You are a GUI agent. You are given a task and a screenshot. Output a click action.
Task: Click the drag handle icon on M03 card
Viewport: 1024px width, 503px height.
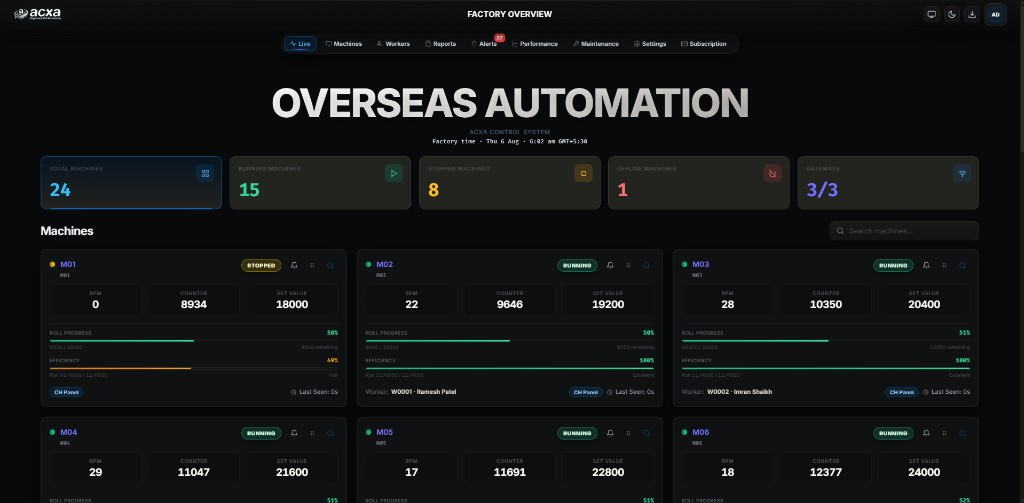pyautogui.click(x=944, y=265)
